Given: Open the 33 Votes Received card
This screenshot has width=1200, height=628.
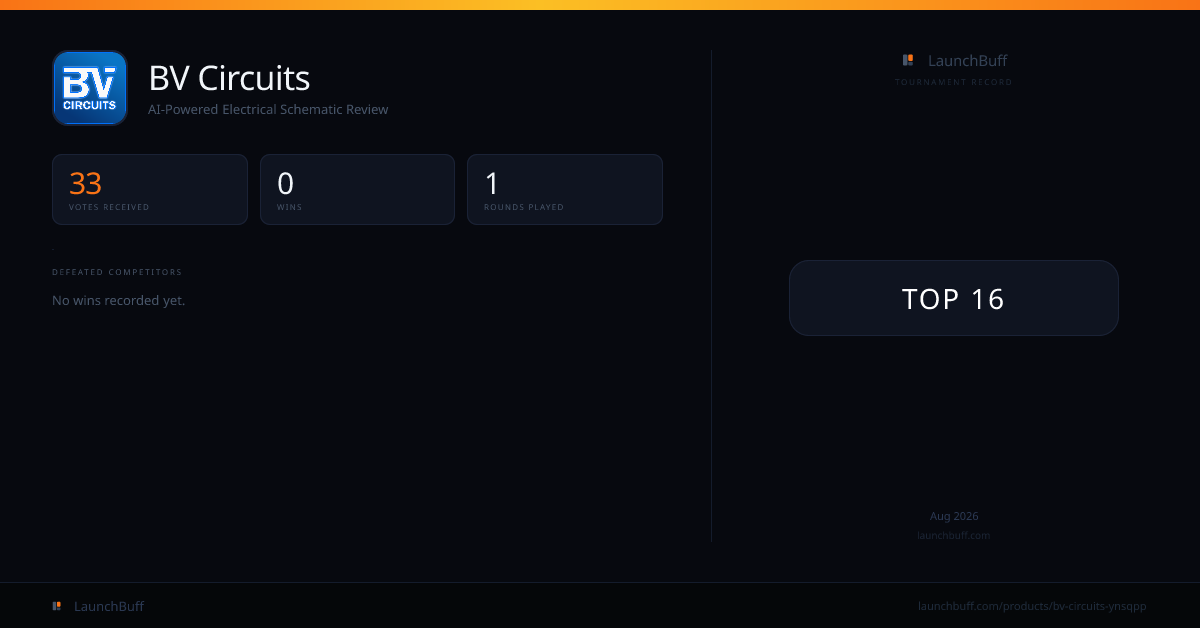Looking at the screenshot, I should [x=150, y=189].
